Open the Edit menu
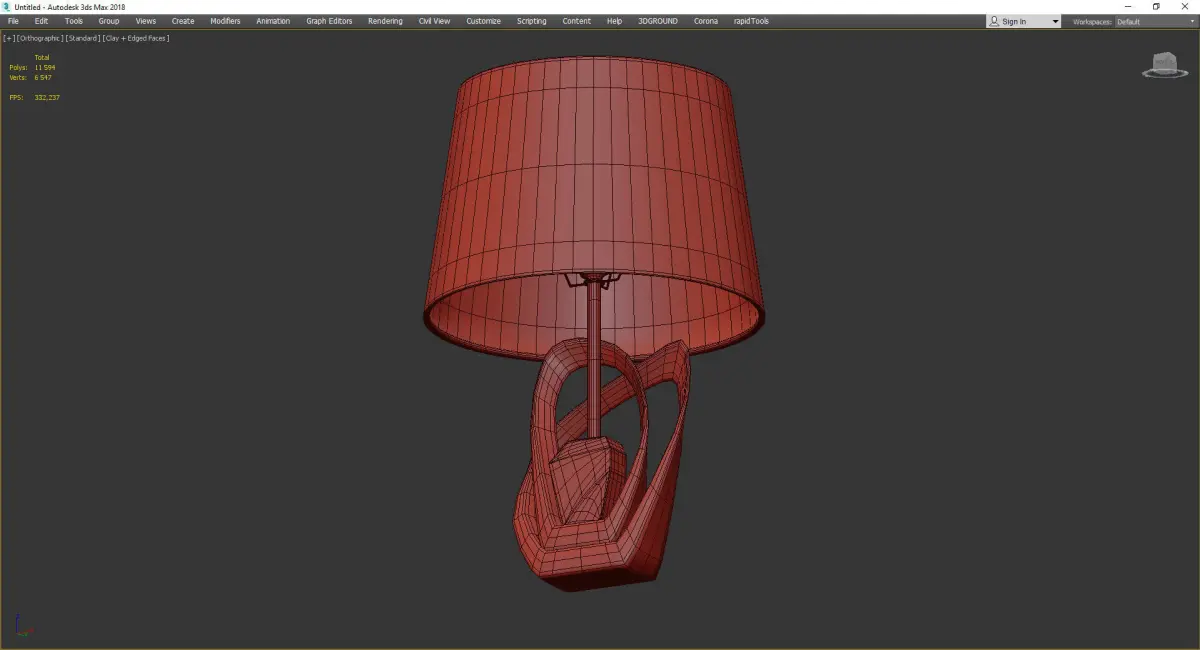The height and width of the screenshot is (650, 1200). coord(41,21)
